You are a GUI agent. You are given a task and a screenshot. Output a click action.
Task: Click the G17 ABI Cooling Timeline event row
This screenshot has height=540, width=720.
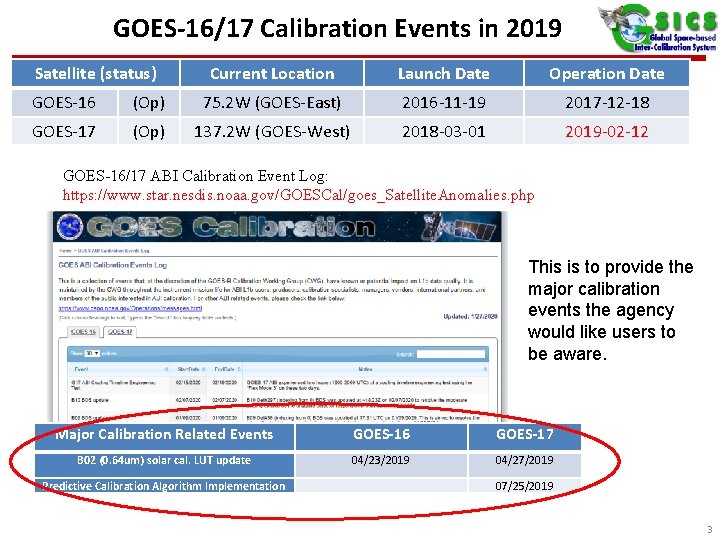[278, 385]
